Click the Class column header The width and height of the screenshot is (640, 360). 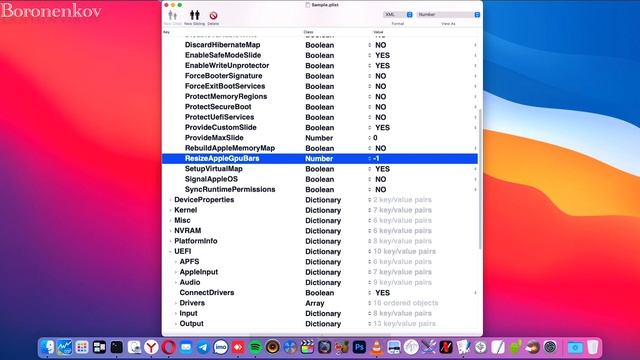coord(308,32)
